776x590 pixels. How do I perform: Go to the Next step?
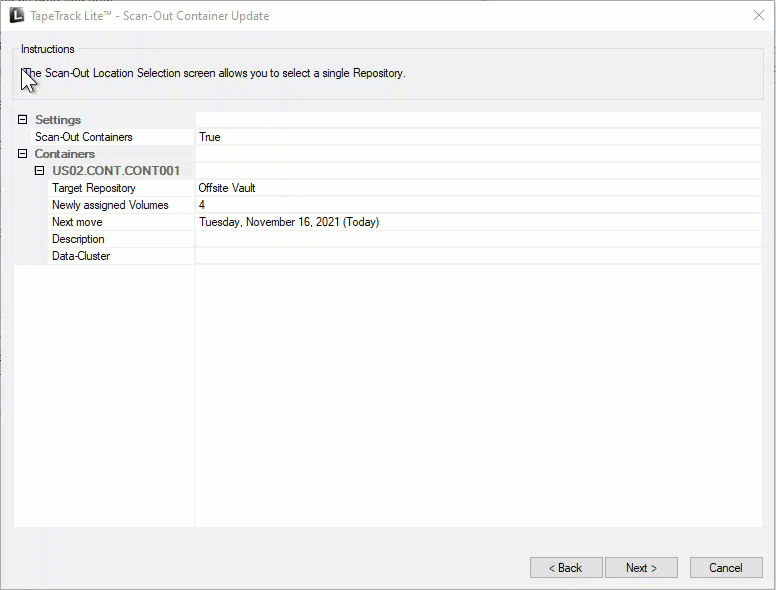[641, 568]
